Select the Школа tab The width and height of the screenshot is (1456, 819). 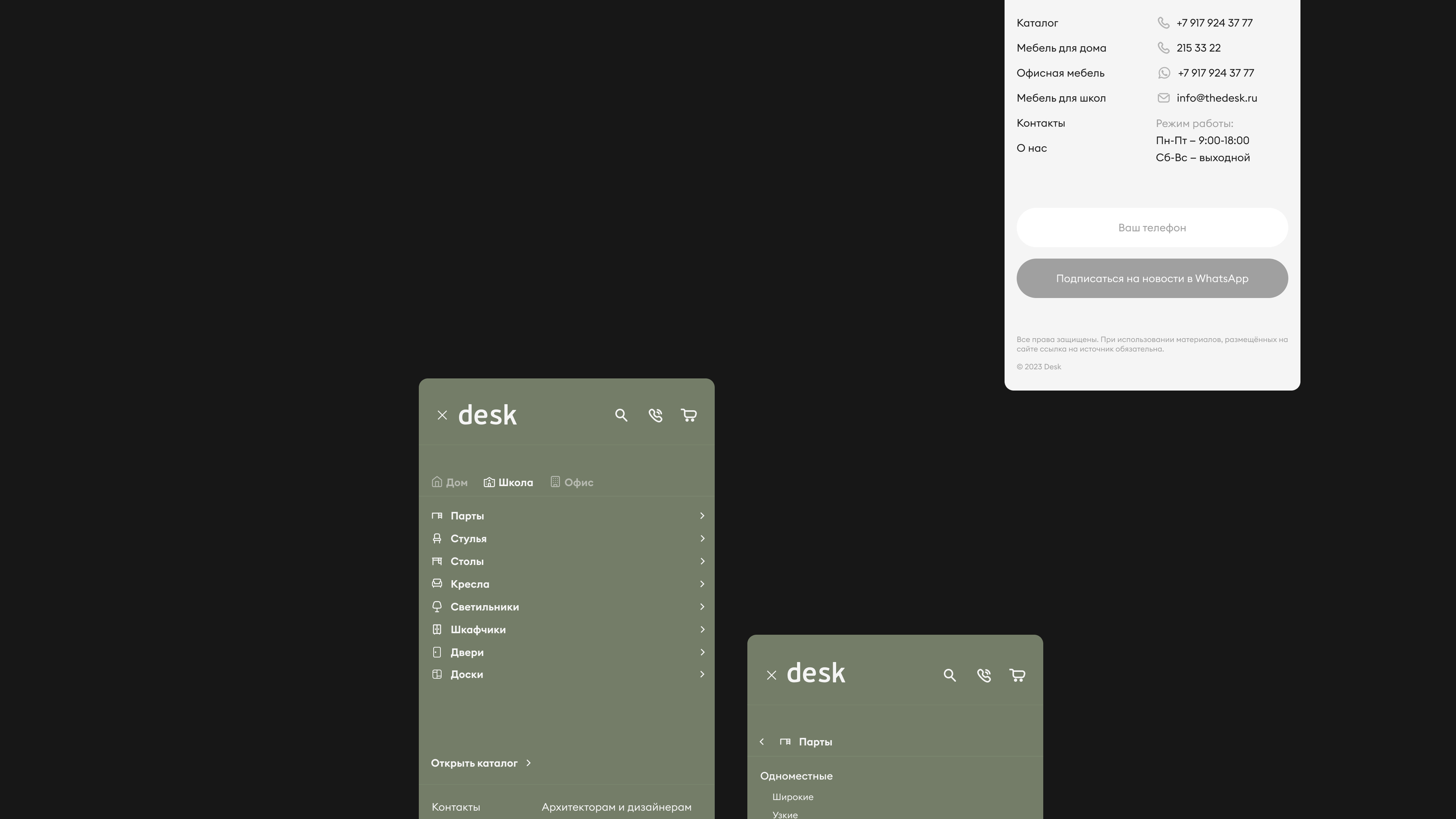(x=509, y=482)
